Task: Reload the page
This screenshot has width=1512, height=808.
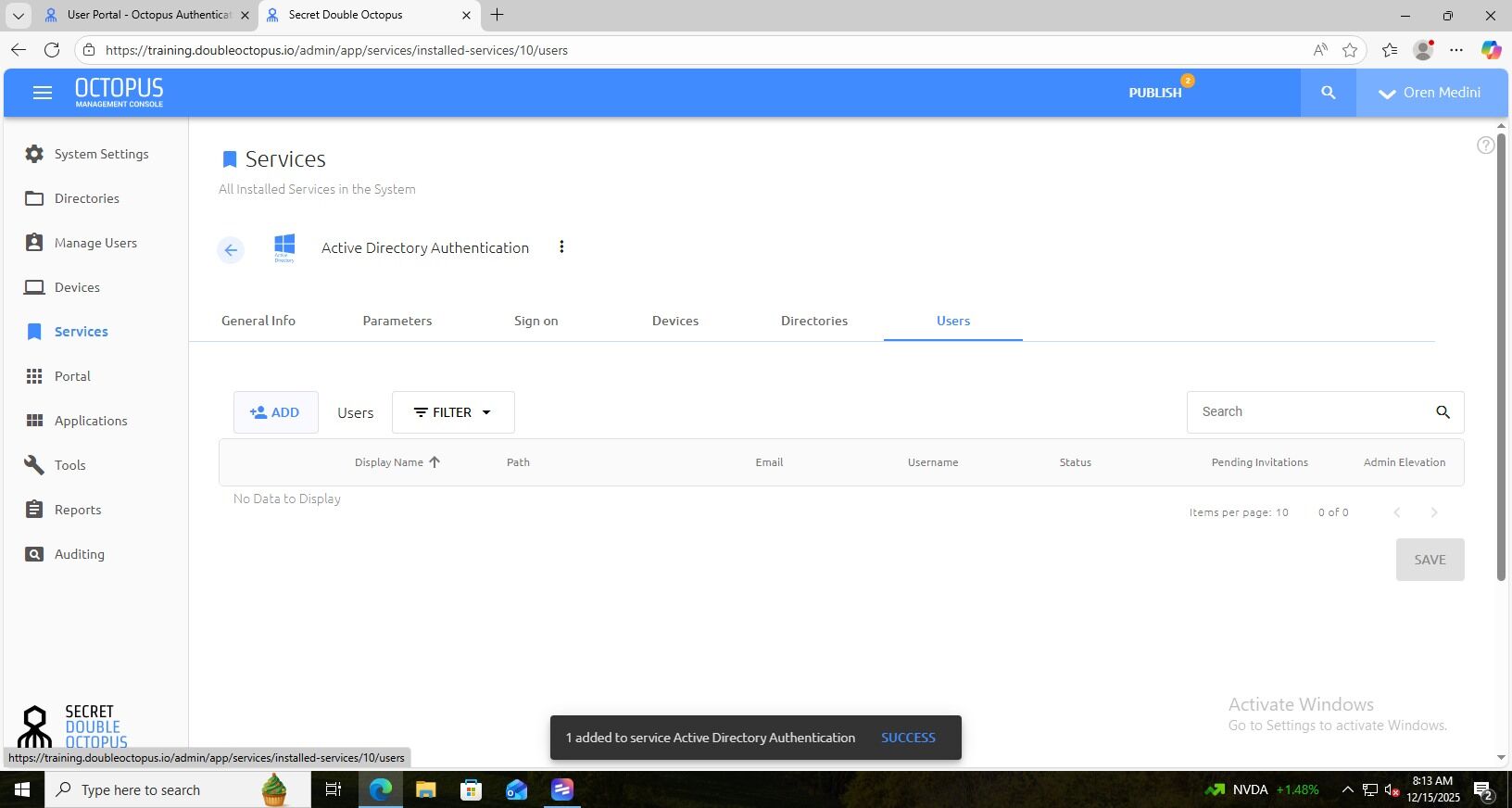Action: point(52,50)
